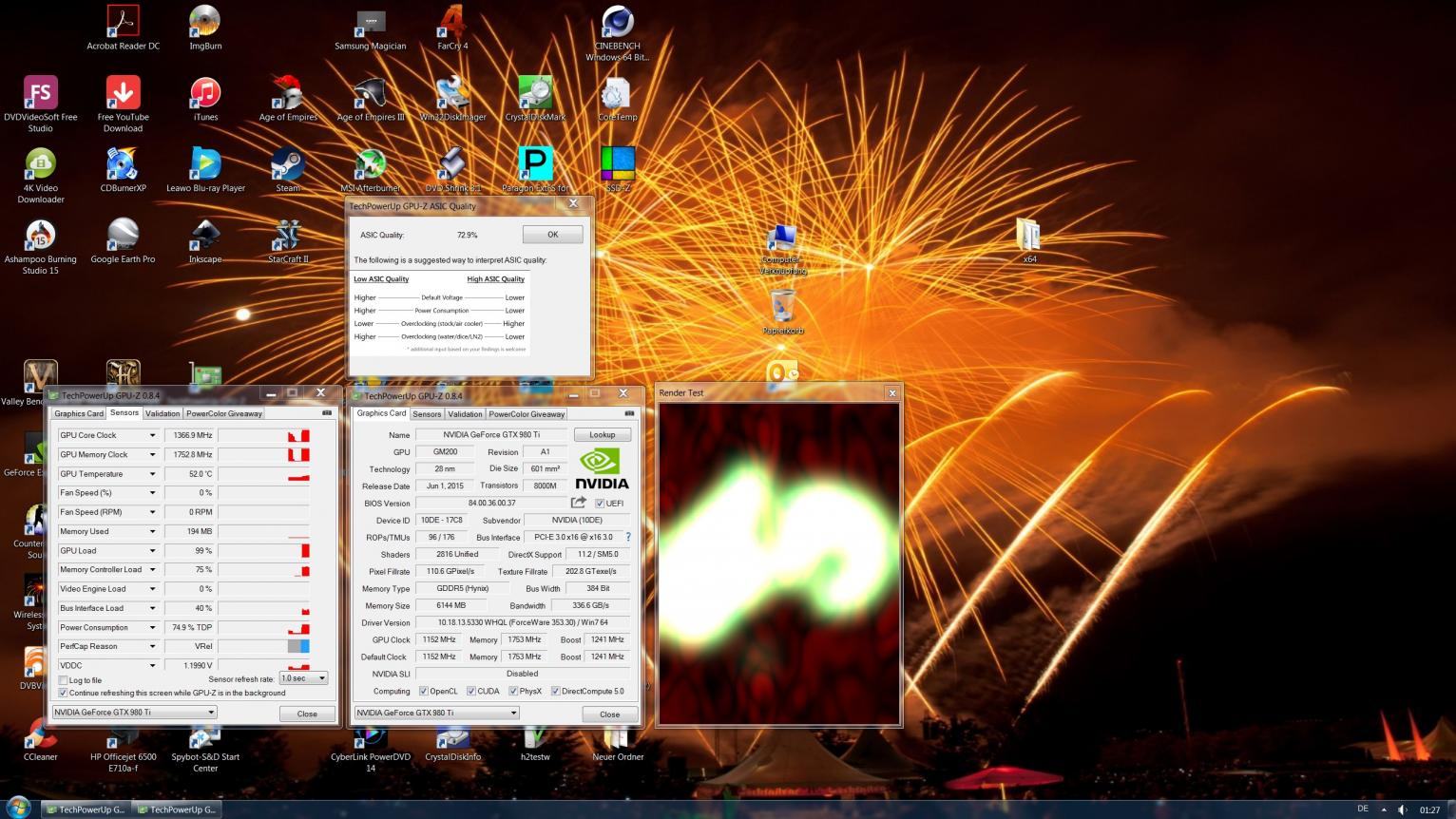This screenshot has height=819, width=1456.
Task: Open the Fan Speed (%) sensor dropdown
Action: click(152, 492)
